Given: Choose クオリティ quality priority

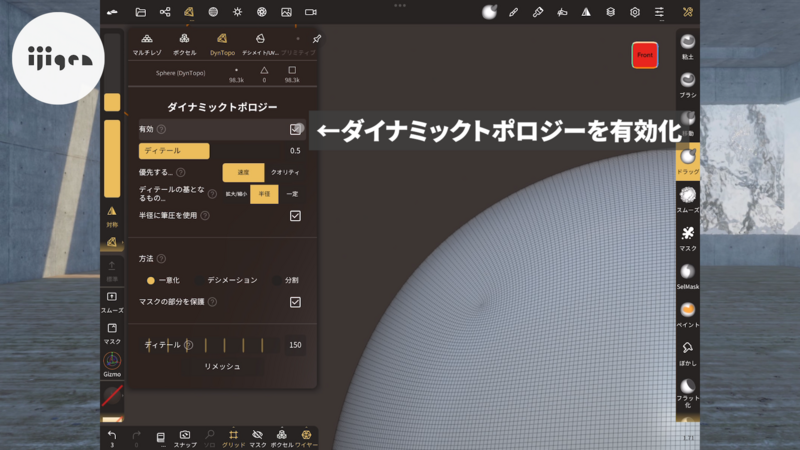Looking at the screenshot, I should pos(285,172).
